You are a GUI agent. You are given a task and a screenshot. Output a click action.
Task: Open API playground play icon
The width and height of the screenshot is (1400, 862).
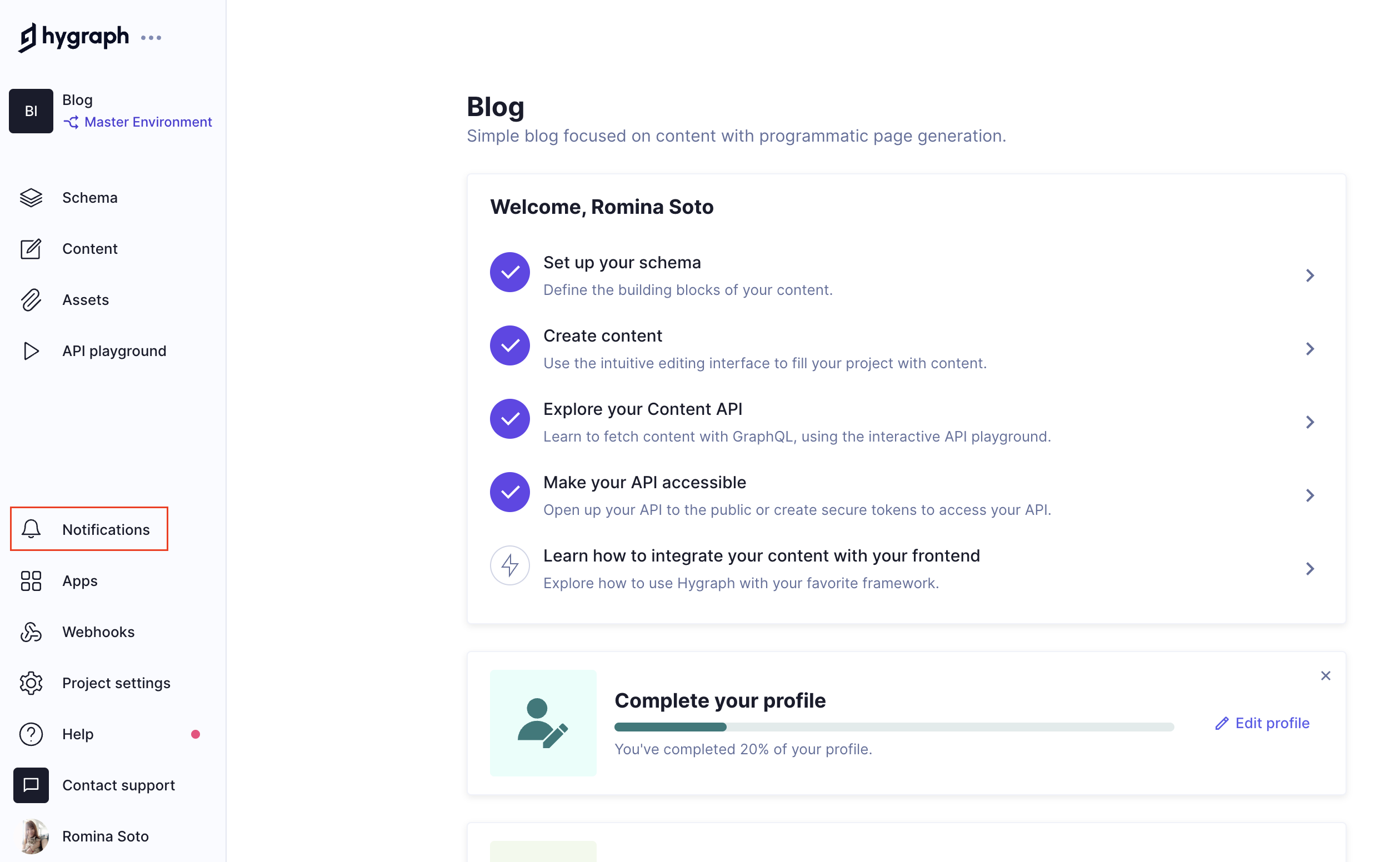click(31, 351)
